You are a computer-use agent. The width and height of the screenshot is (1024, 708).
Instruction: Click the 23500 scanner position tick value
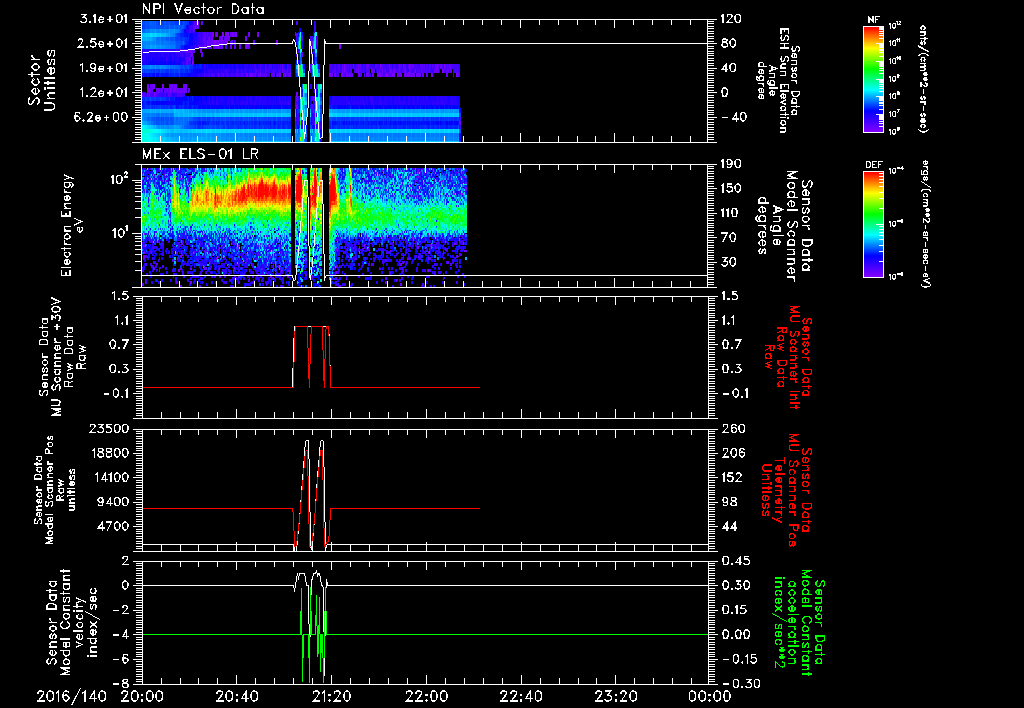point(110,429)
